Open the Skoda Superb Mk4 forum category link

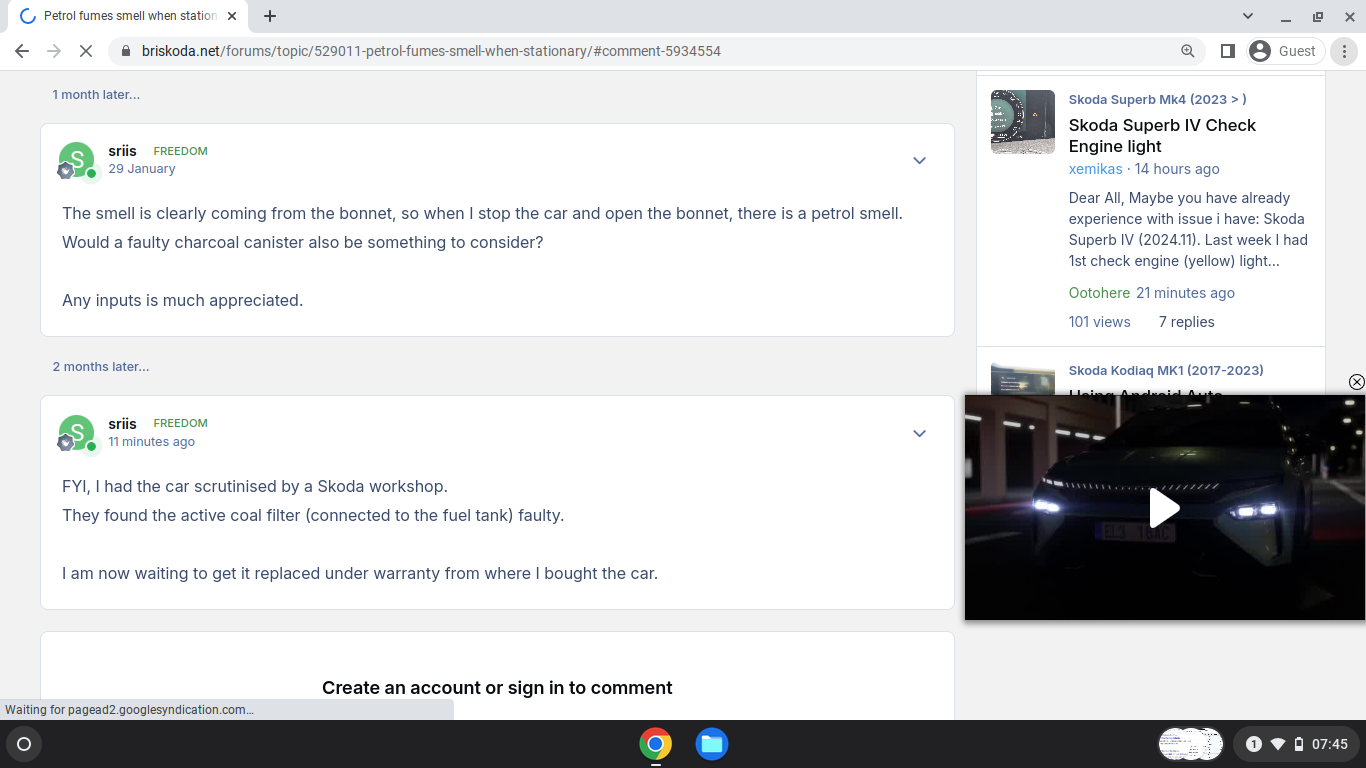(1157, 99)
